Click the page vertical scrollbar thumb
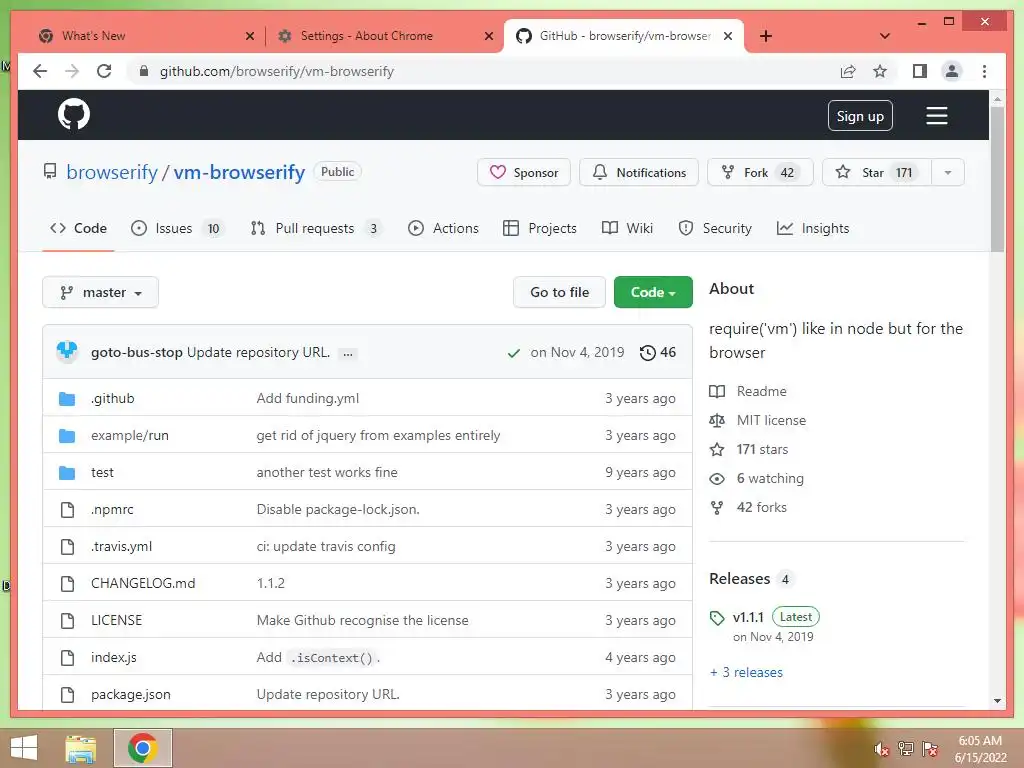 click(997, 180)
